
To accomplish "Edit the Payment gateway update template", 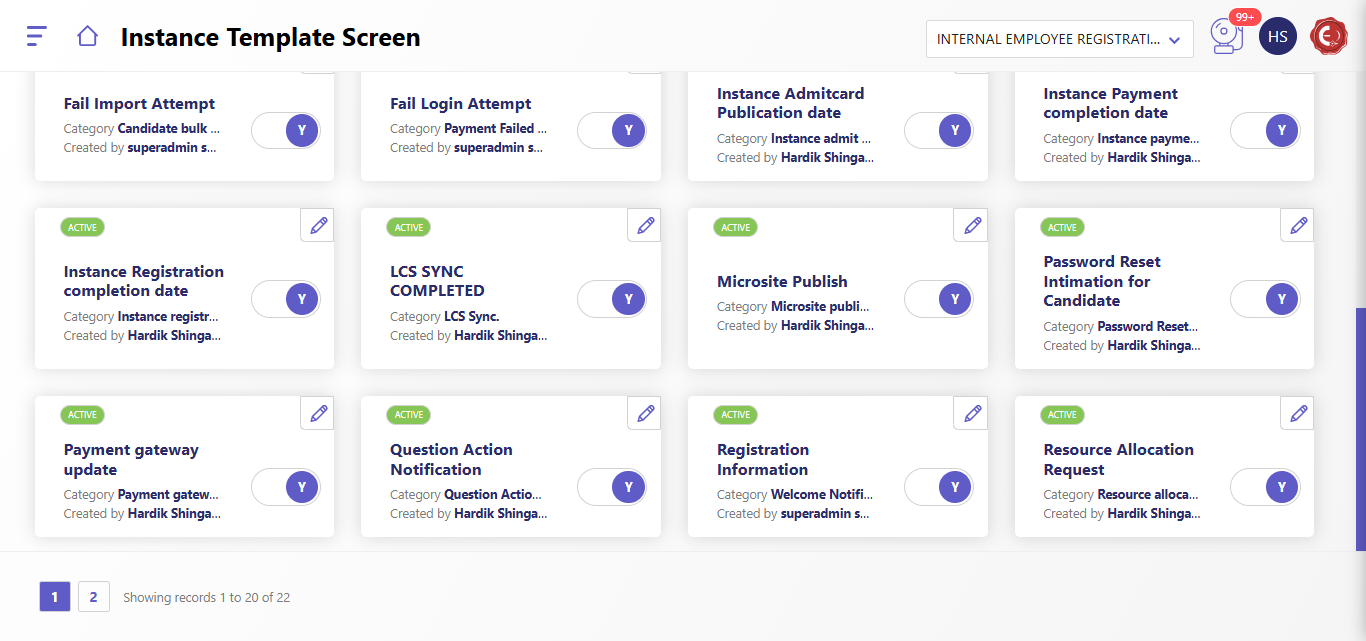I will click(318, 413).
